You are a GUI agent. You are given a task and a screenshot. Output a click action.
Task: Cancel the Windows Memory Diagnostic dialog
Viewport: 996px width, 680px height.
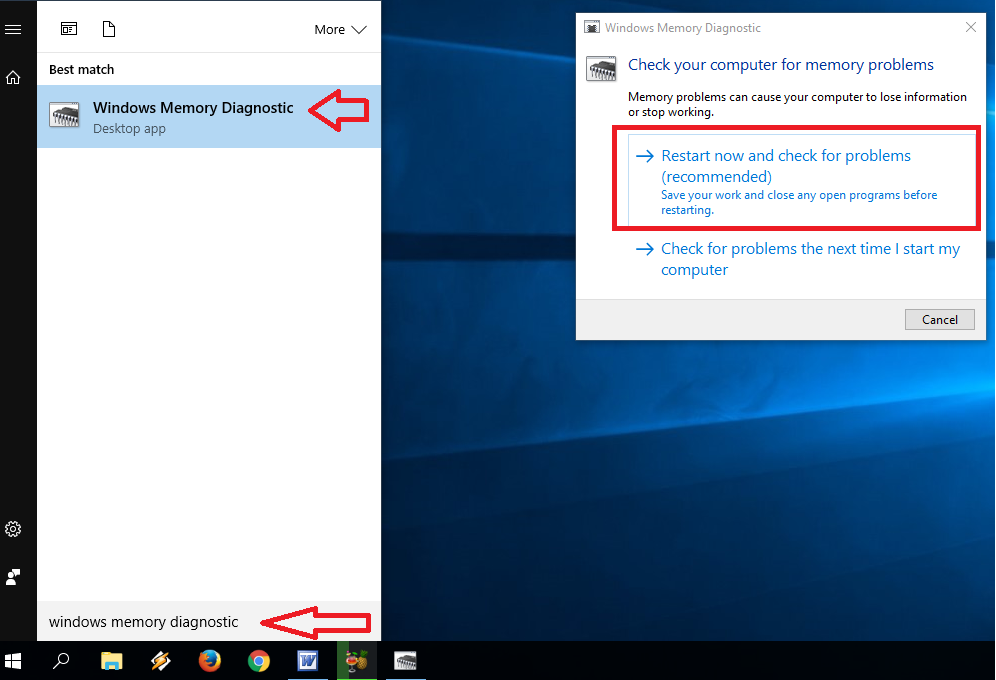pyautogui.click(x=939, y=319)
